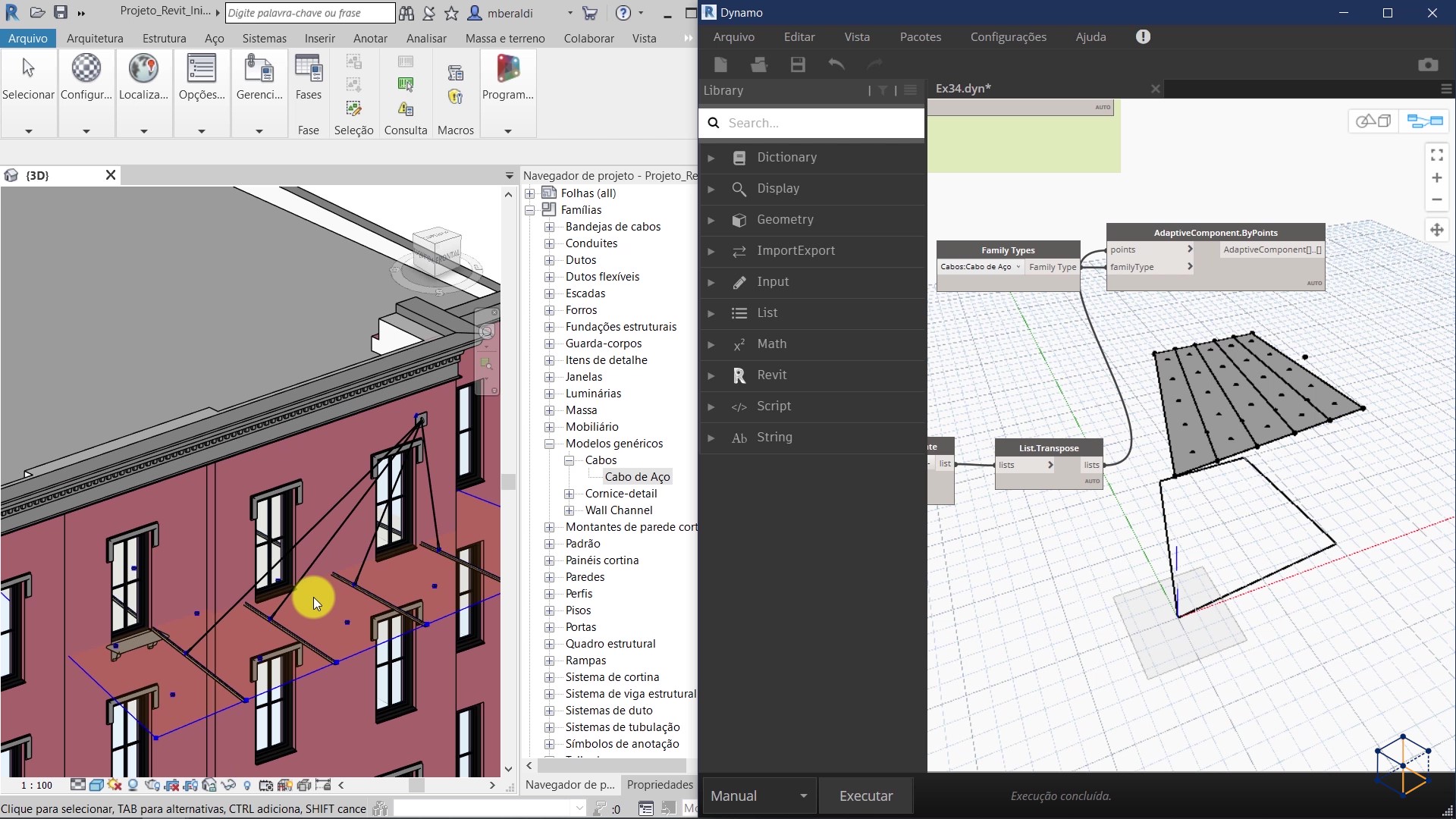Screen dimensions: 1456x819
Task: Click the Search field in the Library panel
Action: click(x=811, y=122)
